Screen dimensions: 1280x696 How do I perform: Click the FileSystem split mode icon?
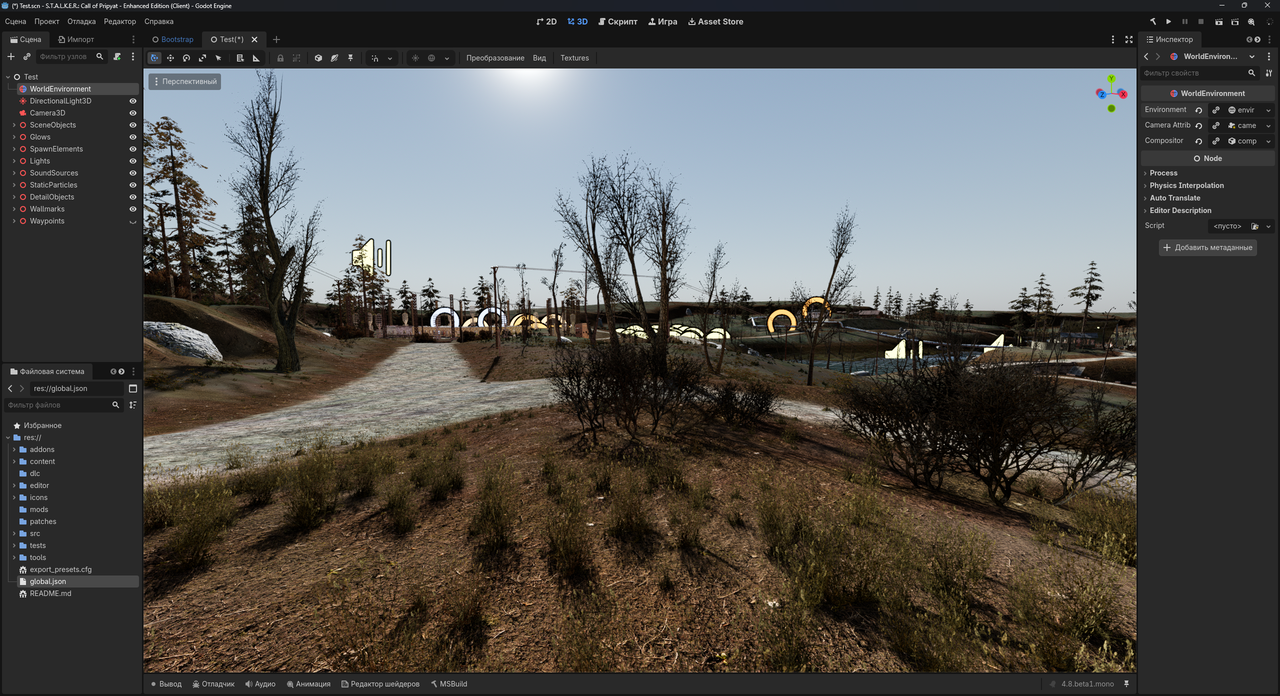[133, 388]
